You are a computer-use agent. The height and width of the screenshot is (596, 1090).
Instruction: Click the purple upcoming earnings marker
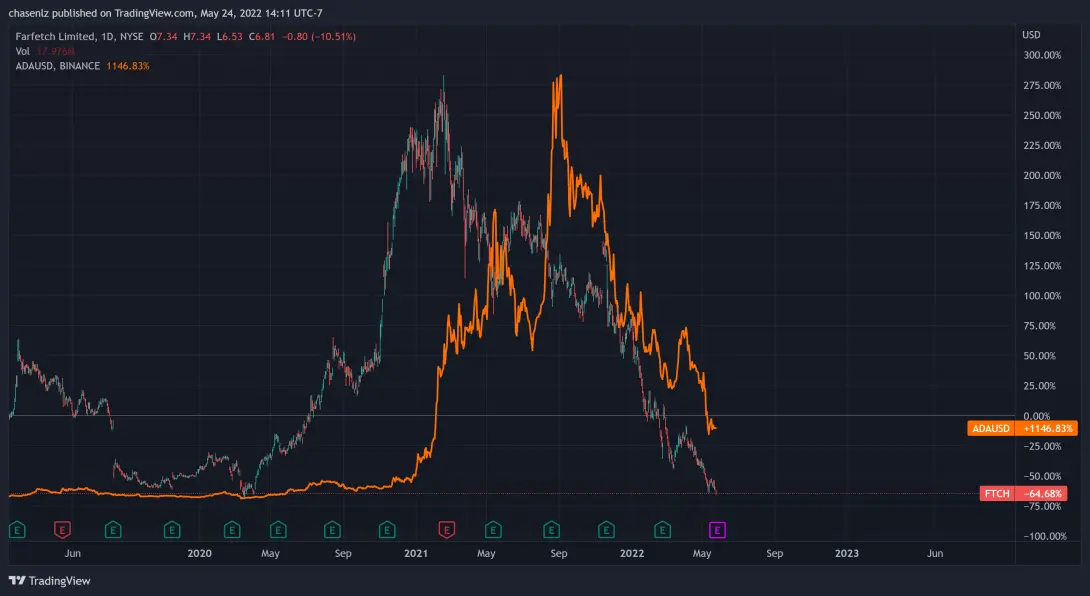point(717,531)
